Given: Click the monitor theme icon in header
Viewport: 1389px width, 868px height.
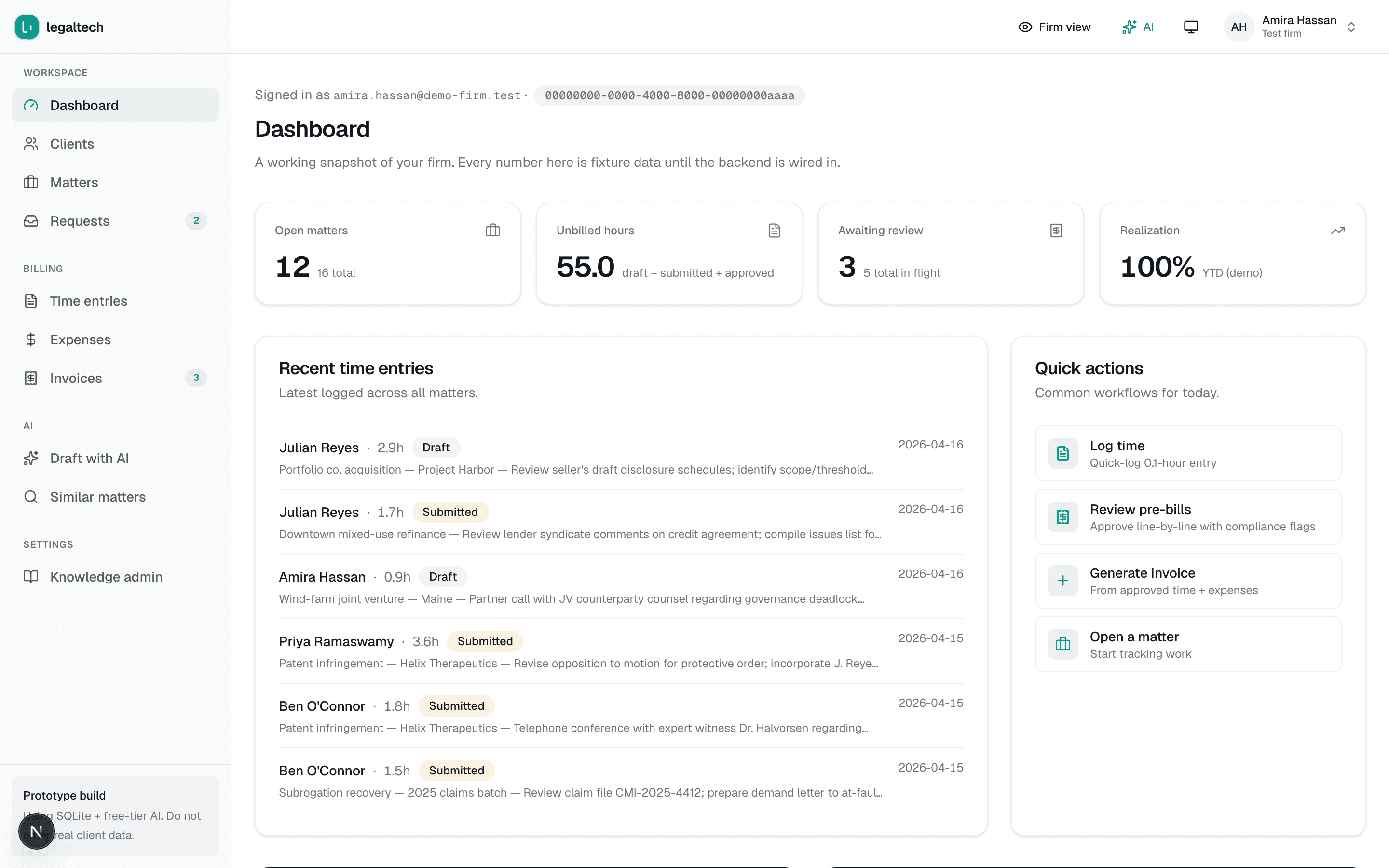Looking at the screenshot, I should point(1191,27).
